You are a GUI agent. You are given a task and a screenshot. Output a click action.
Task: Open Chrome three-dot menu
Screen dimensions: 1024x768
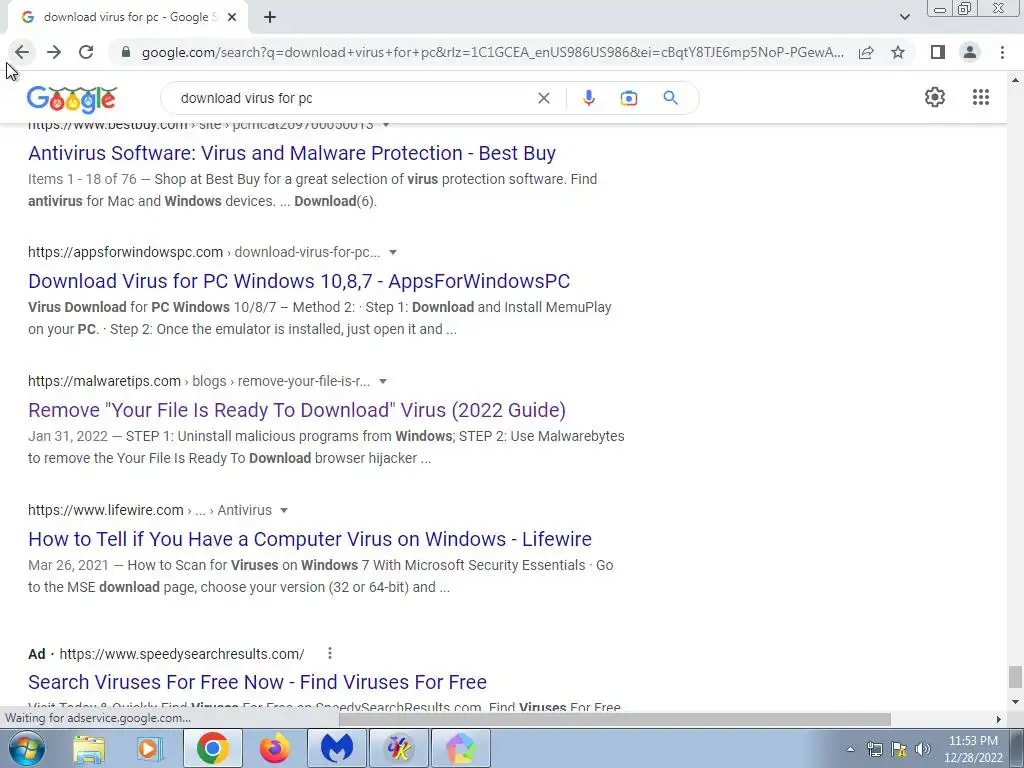[1002, 52]
